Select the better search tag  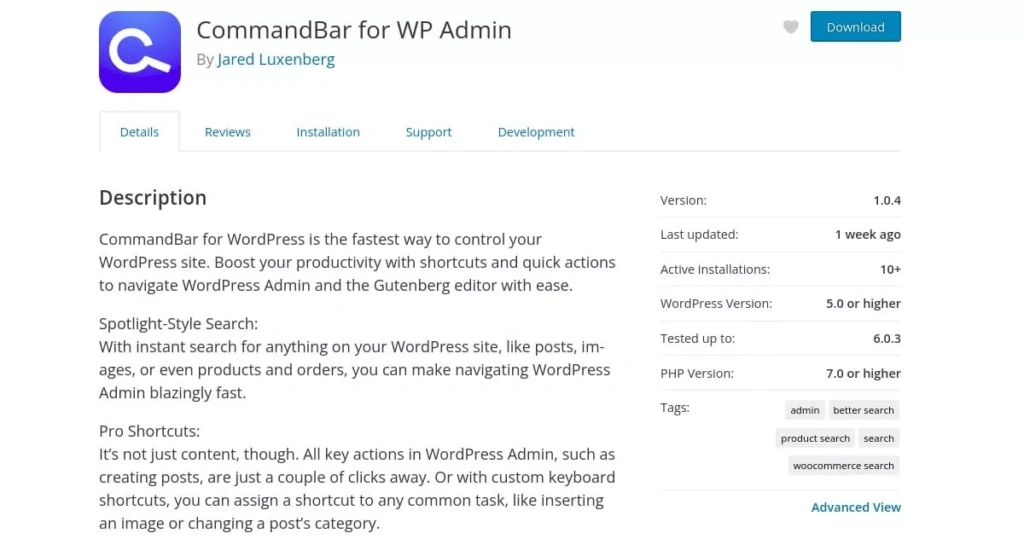pyautogui.click(x=863, y=410)
